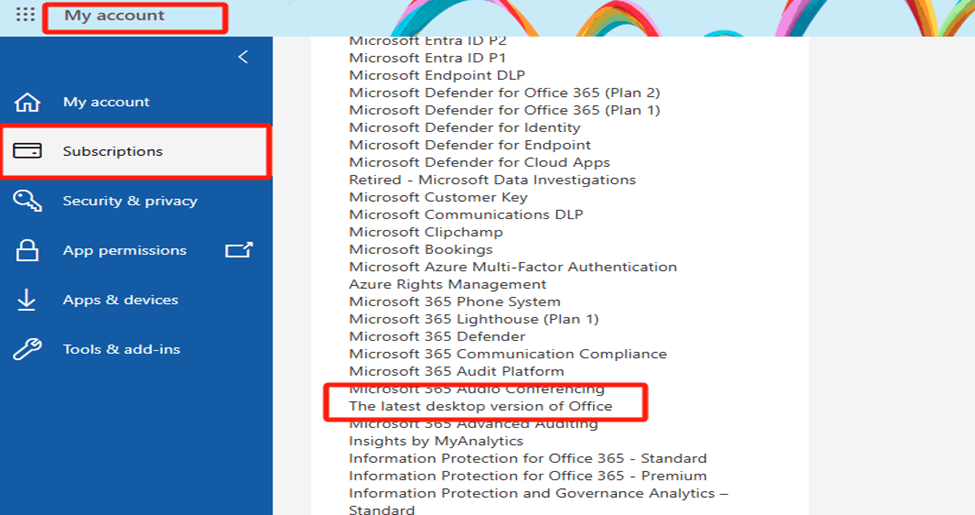
Task: Click Information Protection for Office 365 - Standard
Action: click(x=528, y=458)
